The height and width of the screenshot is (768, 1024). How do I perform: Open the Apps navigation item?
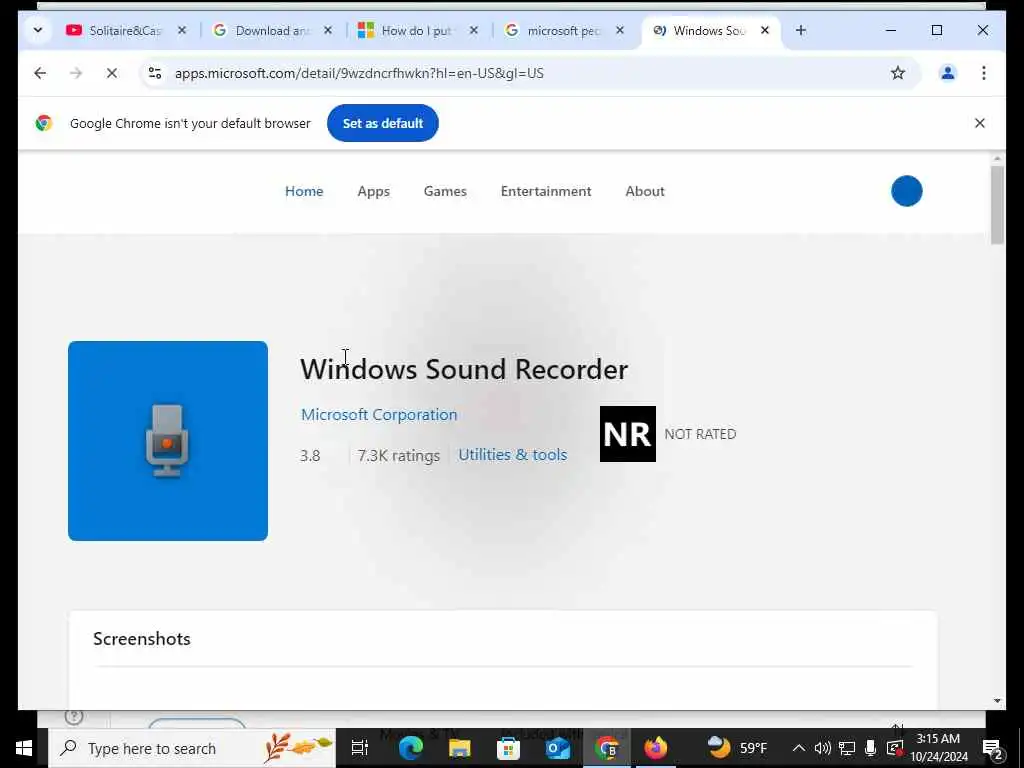(x=374, y=191)
